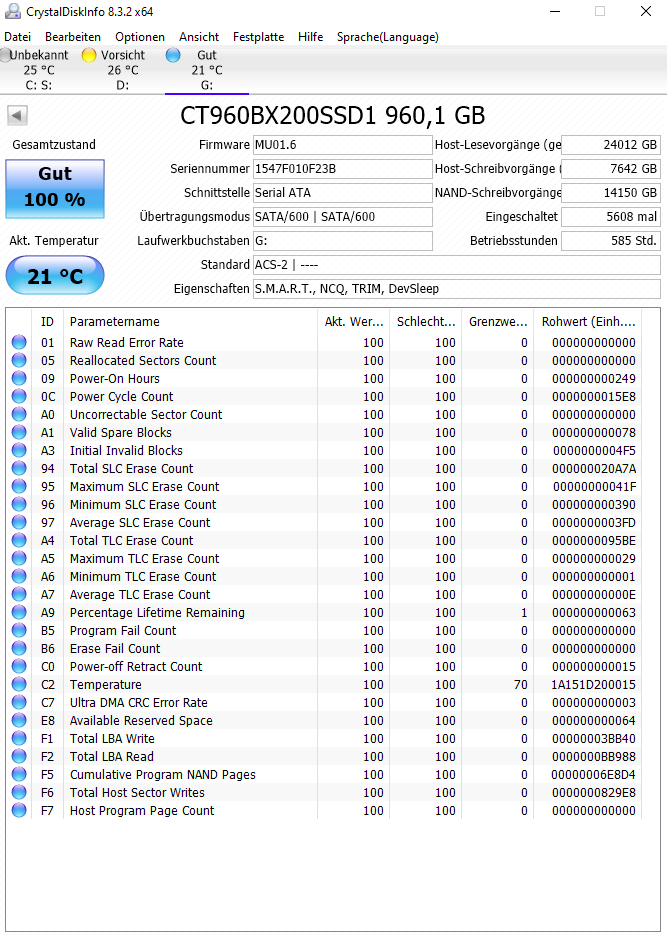667x937 pixels.
Task: Click status orb for Total LBA Write
Action: (19, 739)
